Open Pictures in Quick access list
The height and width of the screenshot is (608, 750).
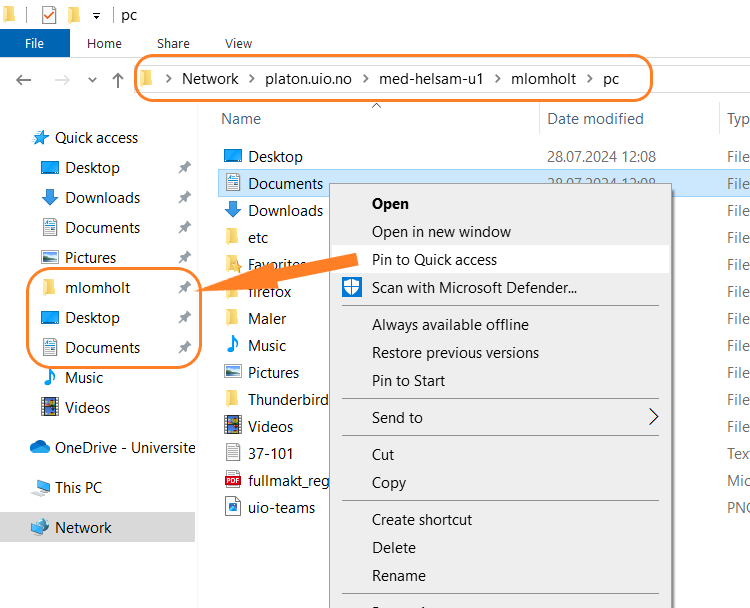(90, 258)
